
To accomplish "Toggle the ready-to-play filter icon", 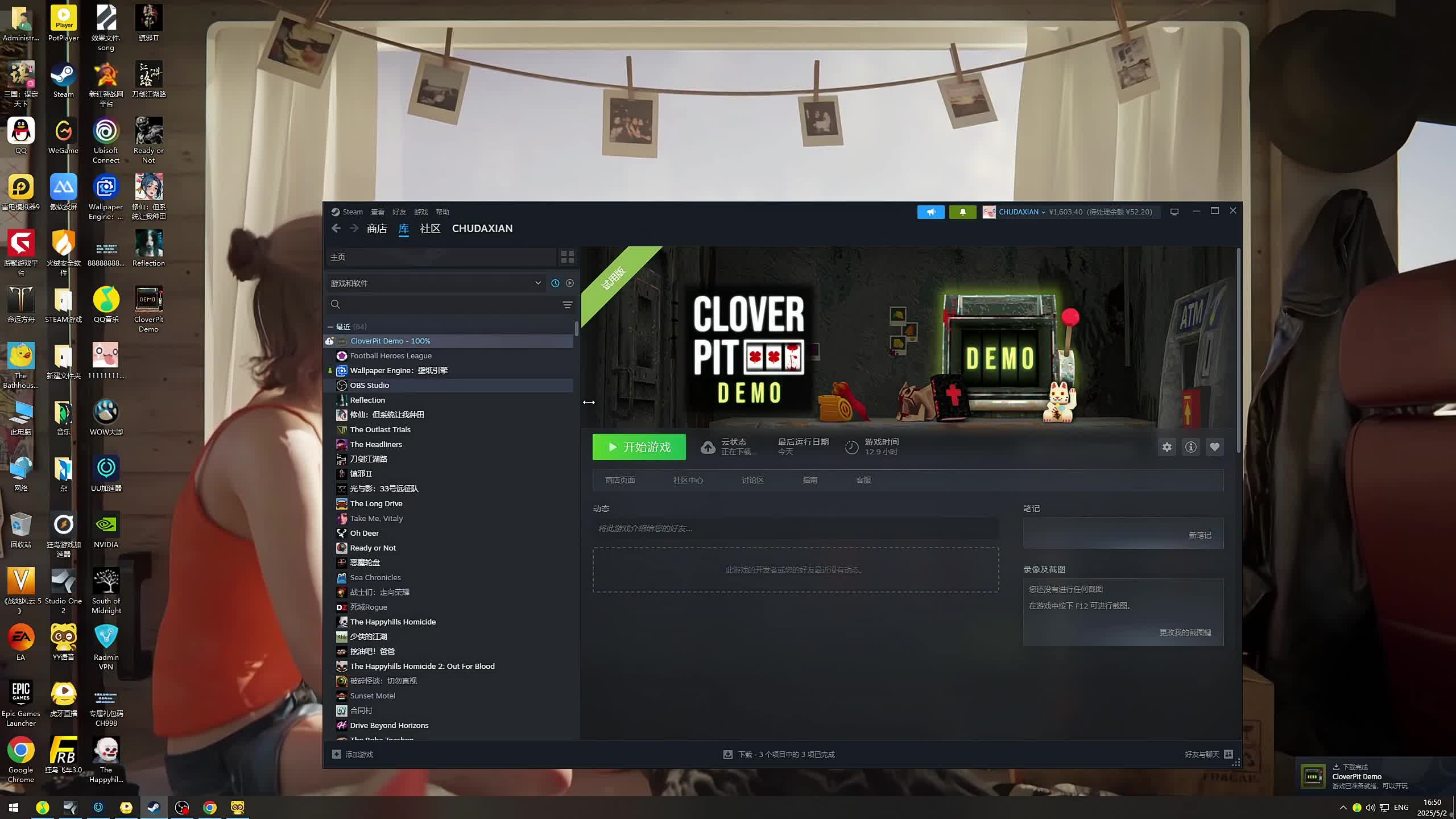I will 570,283.
